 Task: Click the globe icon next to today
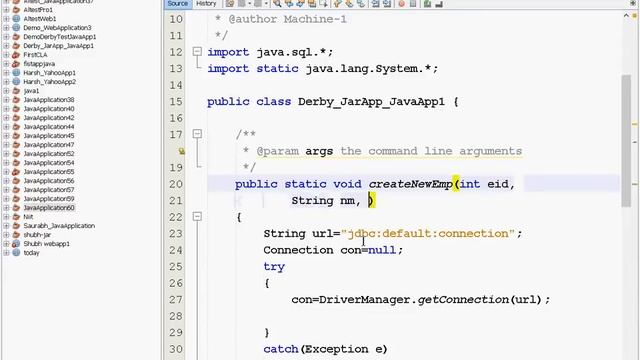(x=16, y=253)
